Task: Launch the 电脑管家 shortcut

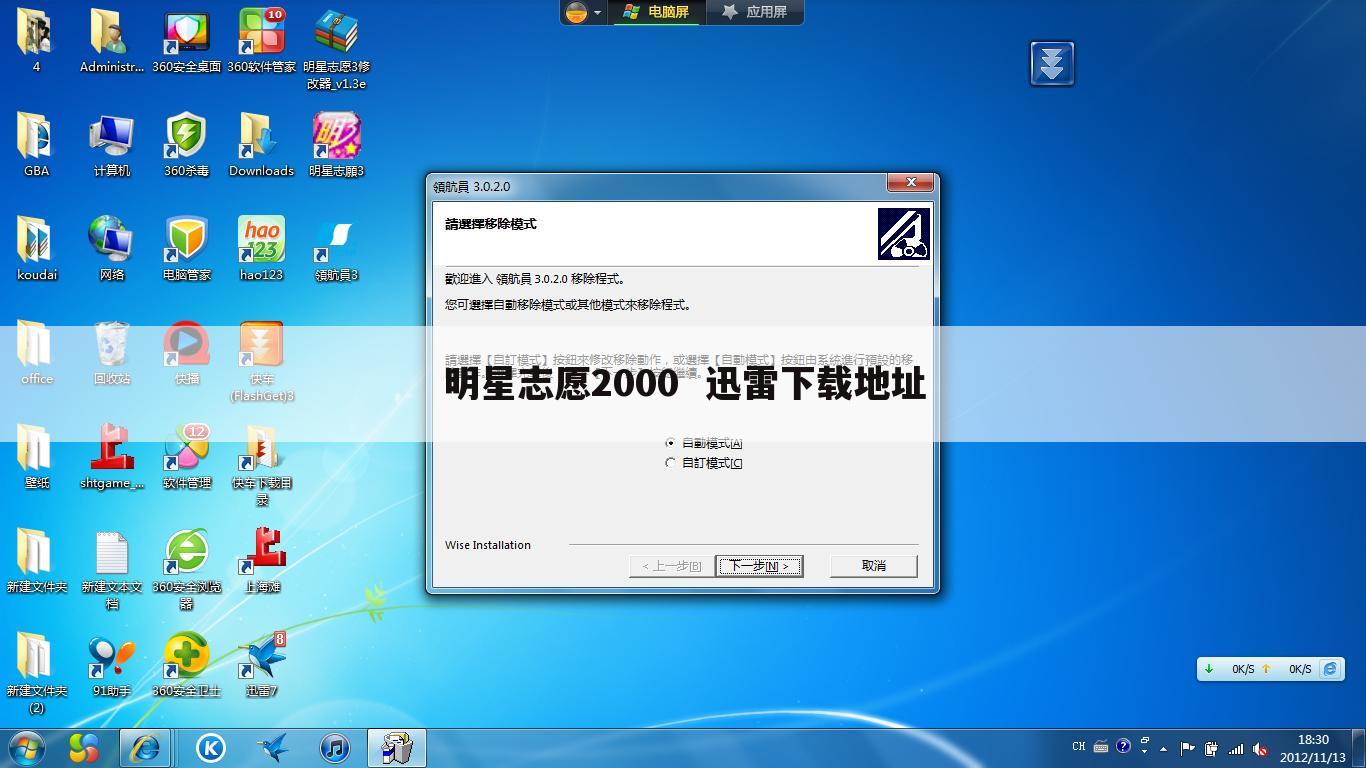Action: coord(187,248)
